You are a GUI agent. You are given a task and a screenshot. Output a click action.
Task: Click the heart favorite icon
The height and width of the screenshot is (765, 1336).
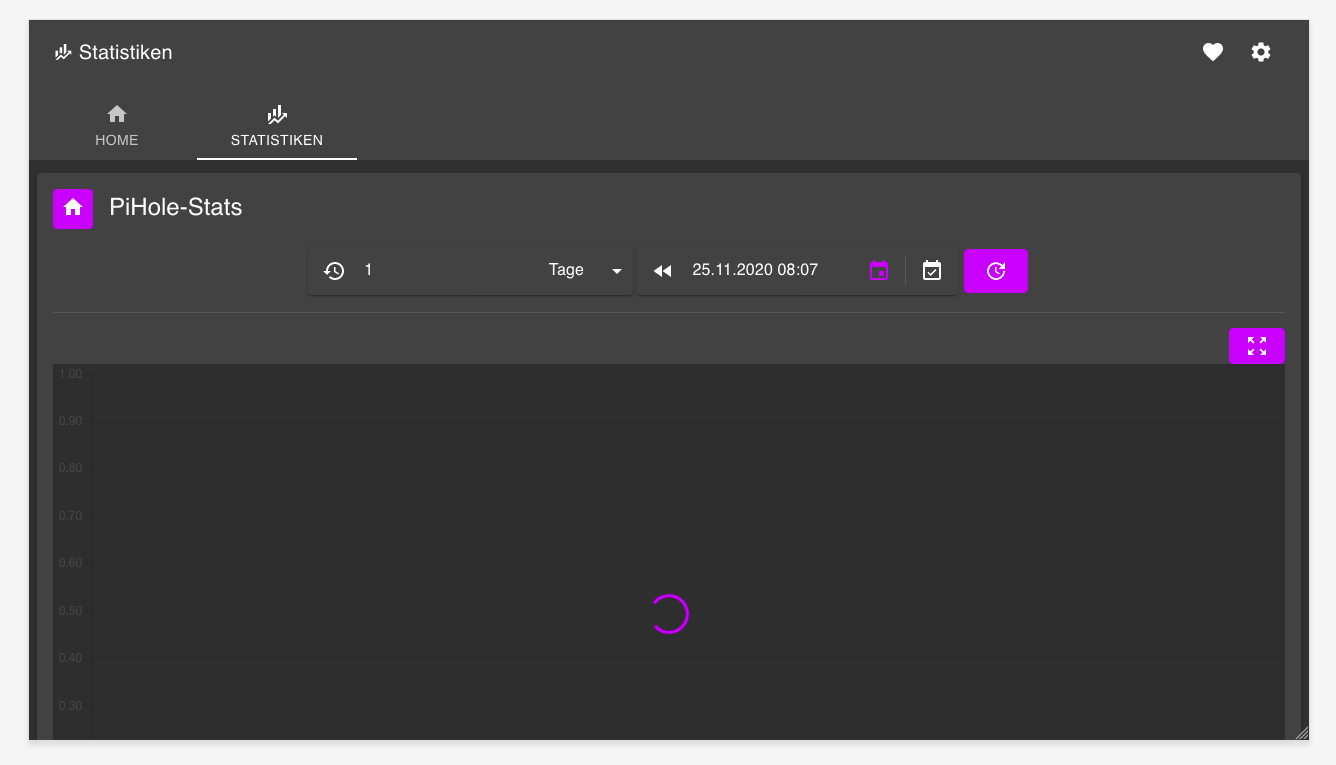pos(1213,52)
